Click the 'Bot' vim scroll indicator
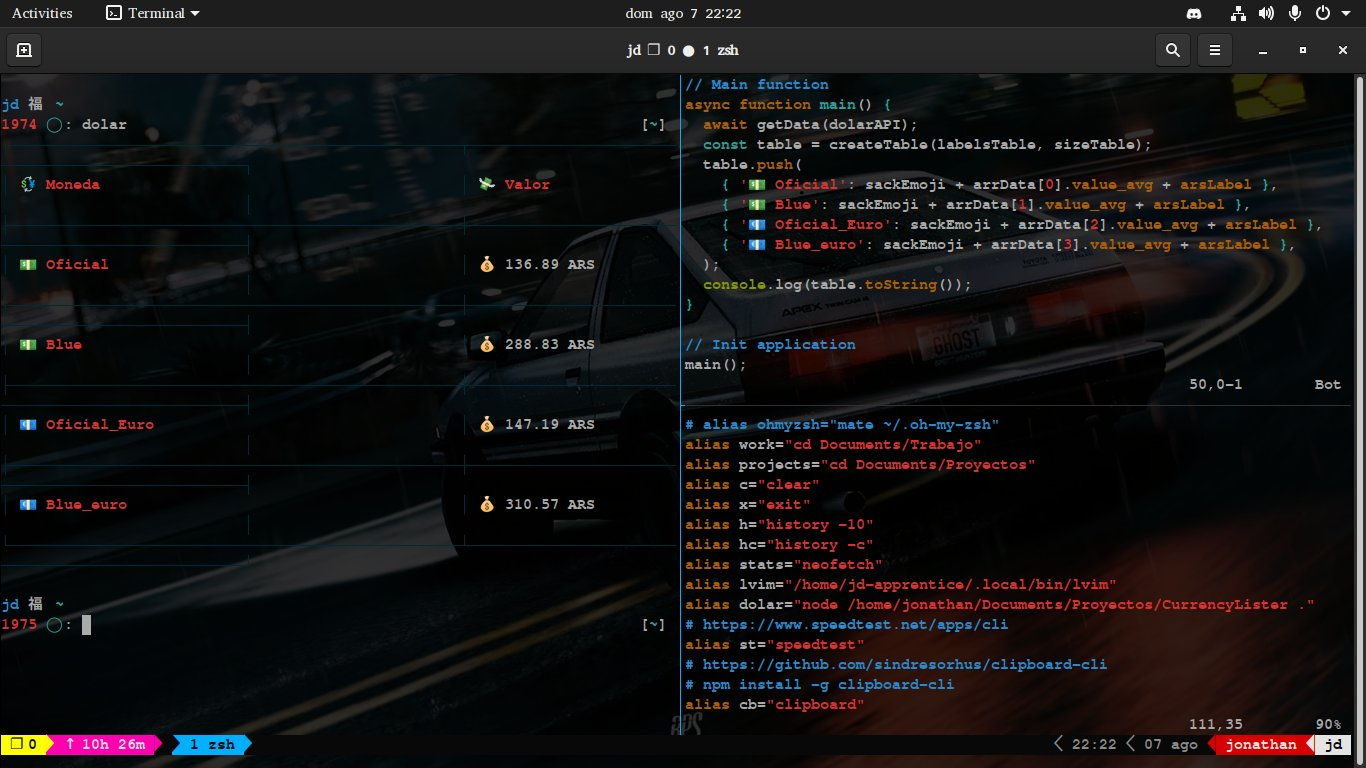 1328,385
